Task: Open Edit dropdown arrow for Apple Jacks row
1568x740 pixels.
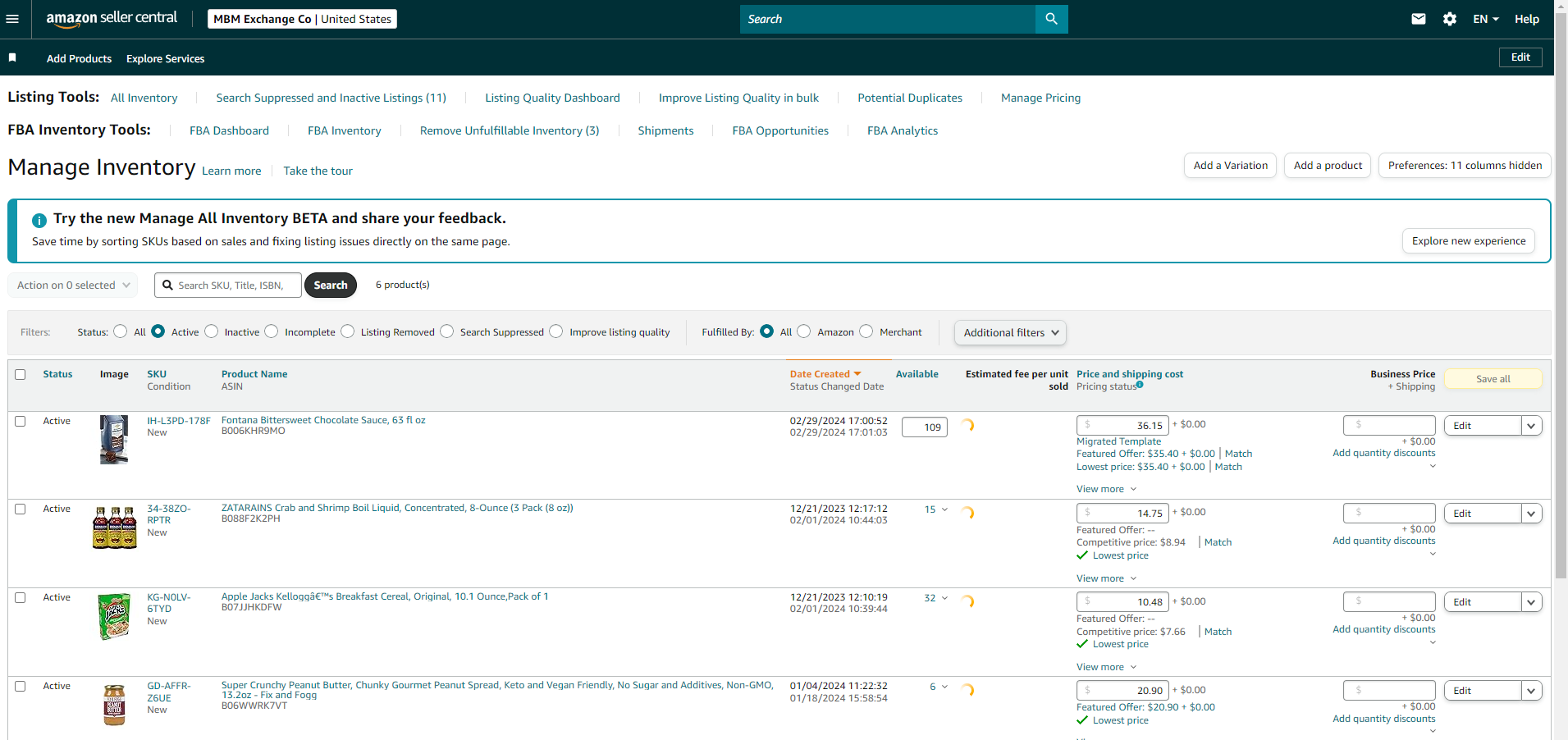Action: pos(1531,602)
